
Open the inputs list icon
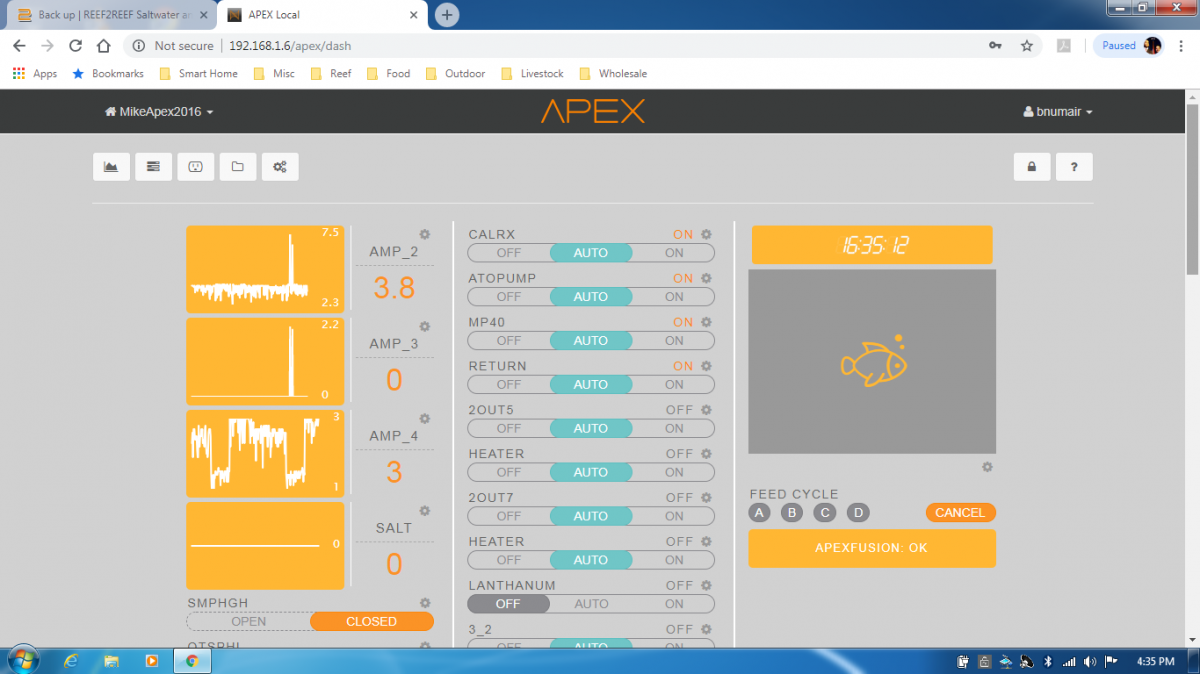click(x=153, y=167)
